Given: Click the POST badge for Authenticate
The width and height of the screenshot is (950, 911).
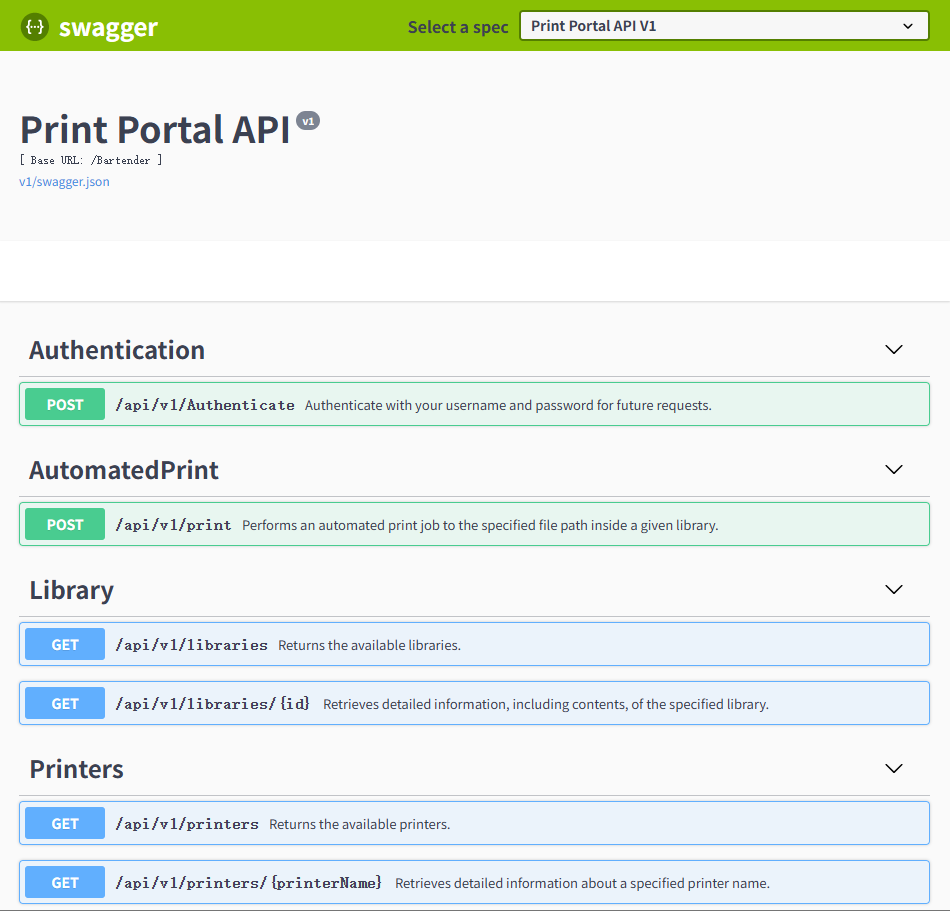Looking at the screenshot, I should click(x=65, y=404).
